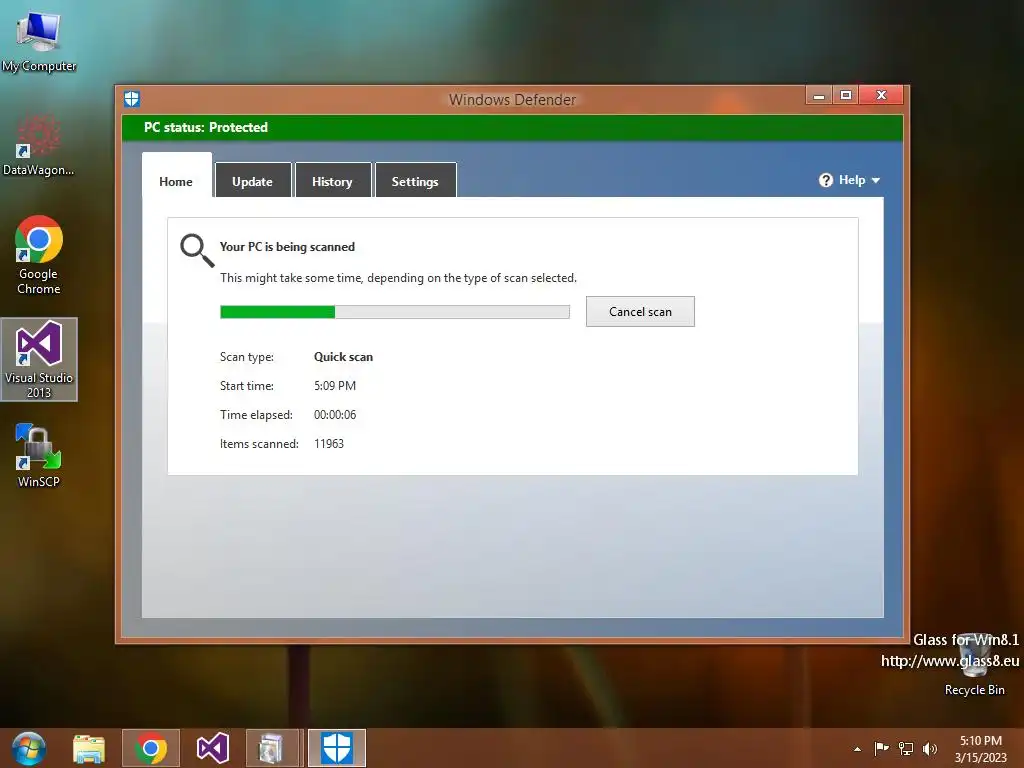Switch to the Home tab
1024x768 pixels.
(x=176, y=175)
